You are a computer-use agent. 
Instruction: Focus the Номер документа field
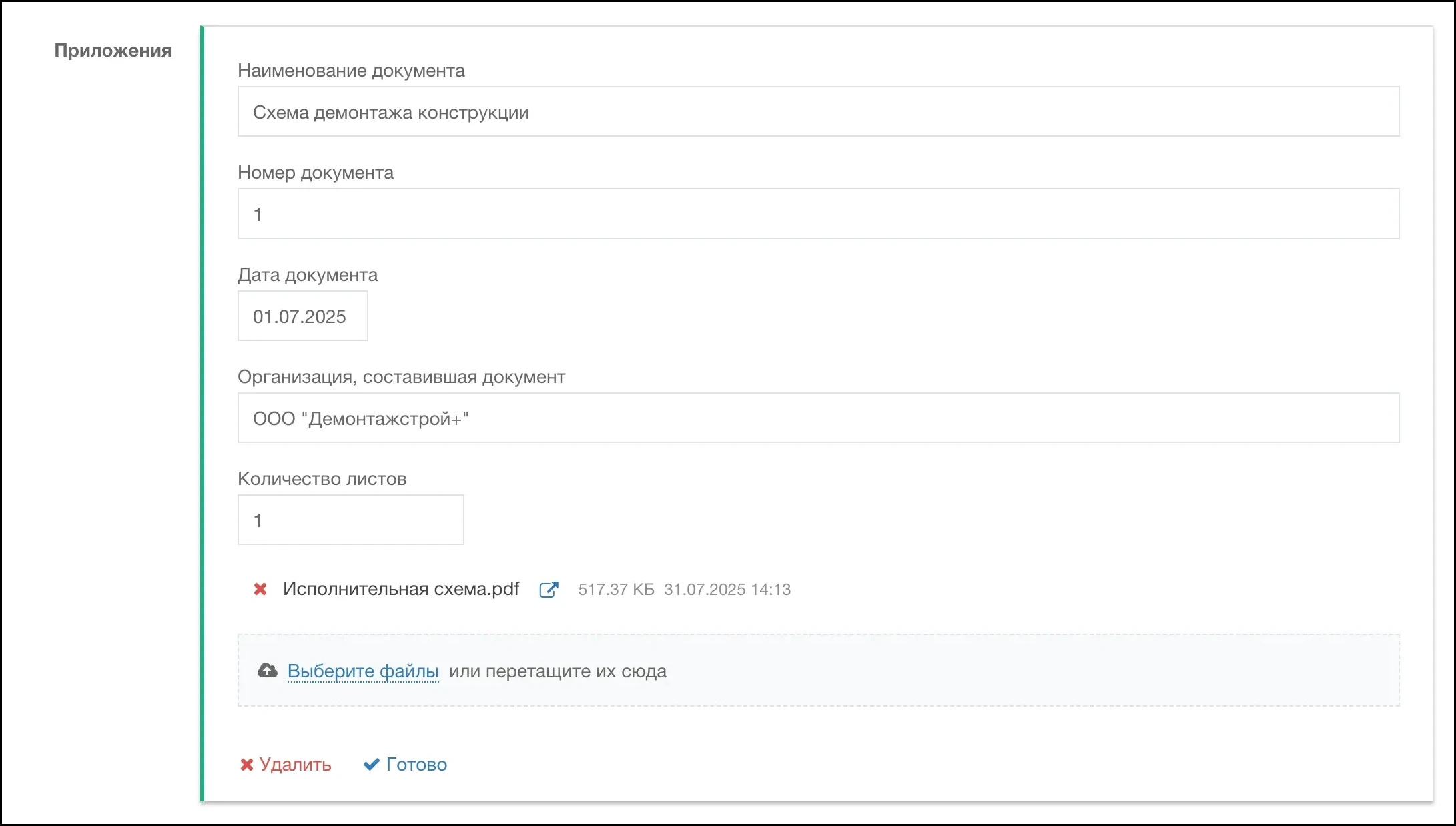pos(818,214)
